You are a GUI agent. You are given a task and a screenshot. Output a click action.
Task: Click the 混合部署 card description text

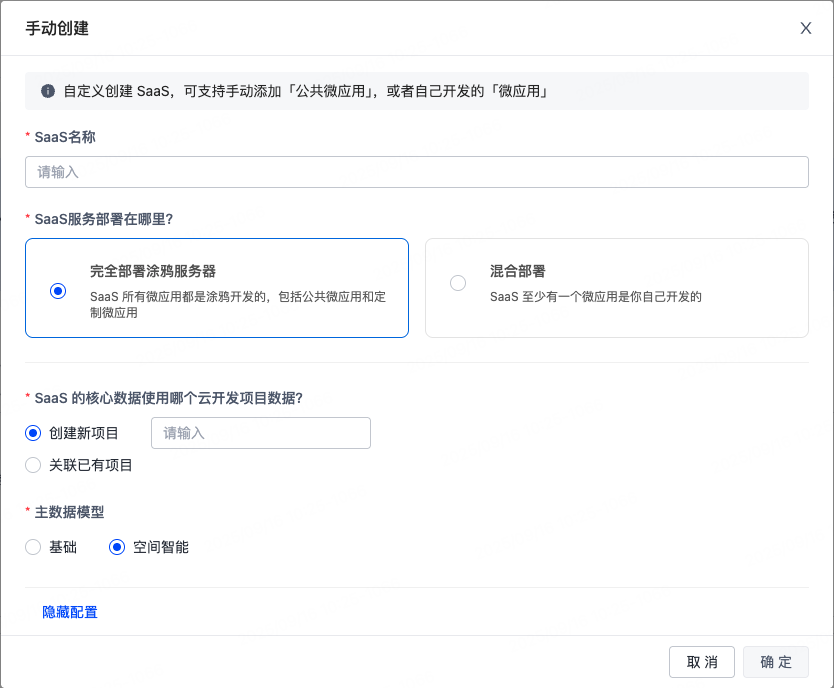(x=595, y=297)
